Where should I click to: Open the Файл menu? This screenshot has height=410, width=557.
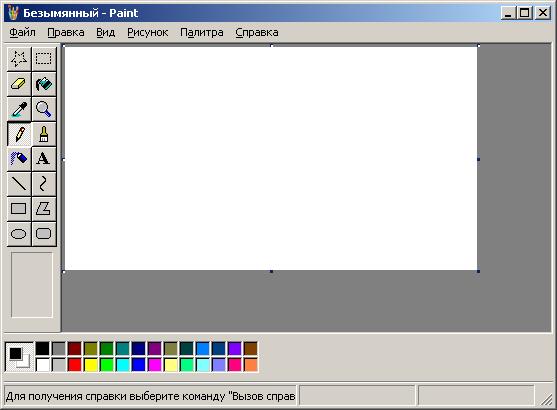tap(22, 32)
